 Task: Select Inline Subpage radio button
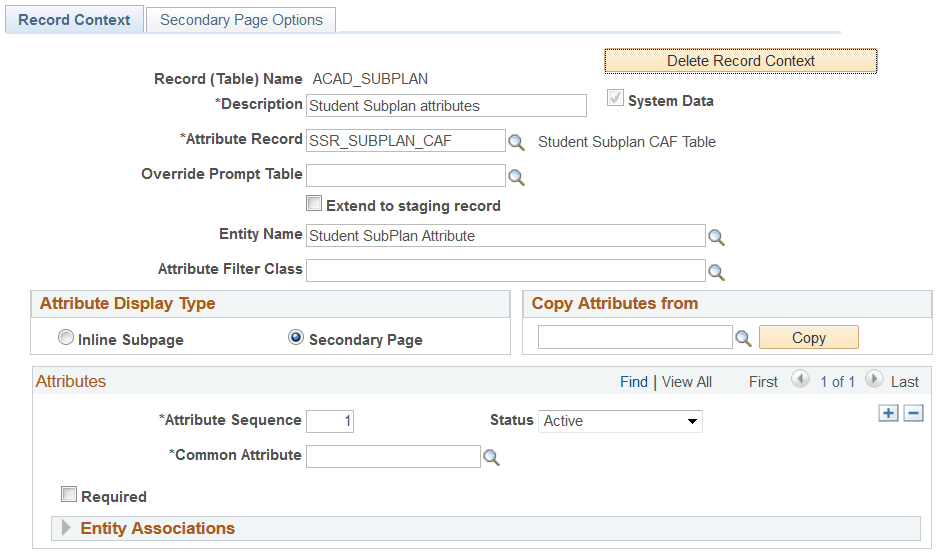pyautogui.click(x=67, y=338)
